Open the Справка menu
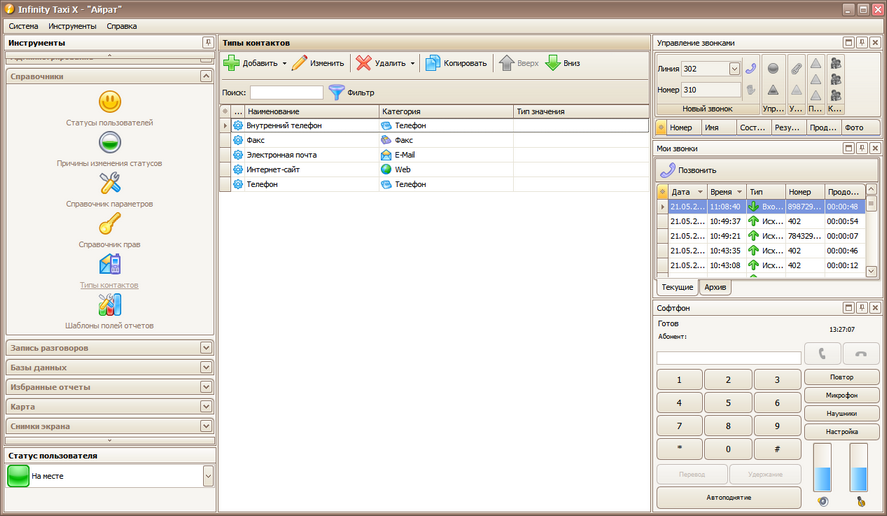887x516 pixels. pyautogui.click(x=122, y=26)
